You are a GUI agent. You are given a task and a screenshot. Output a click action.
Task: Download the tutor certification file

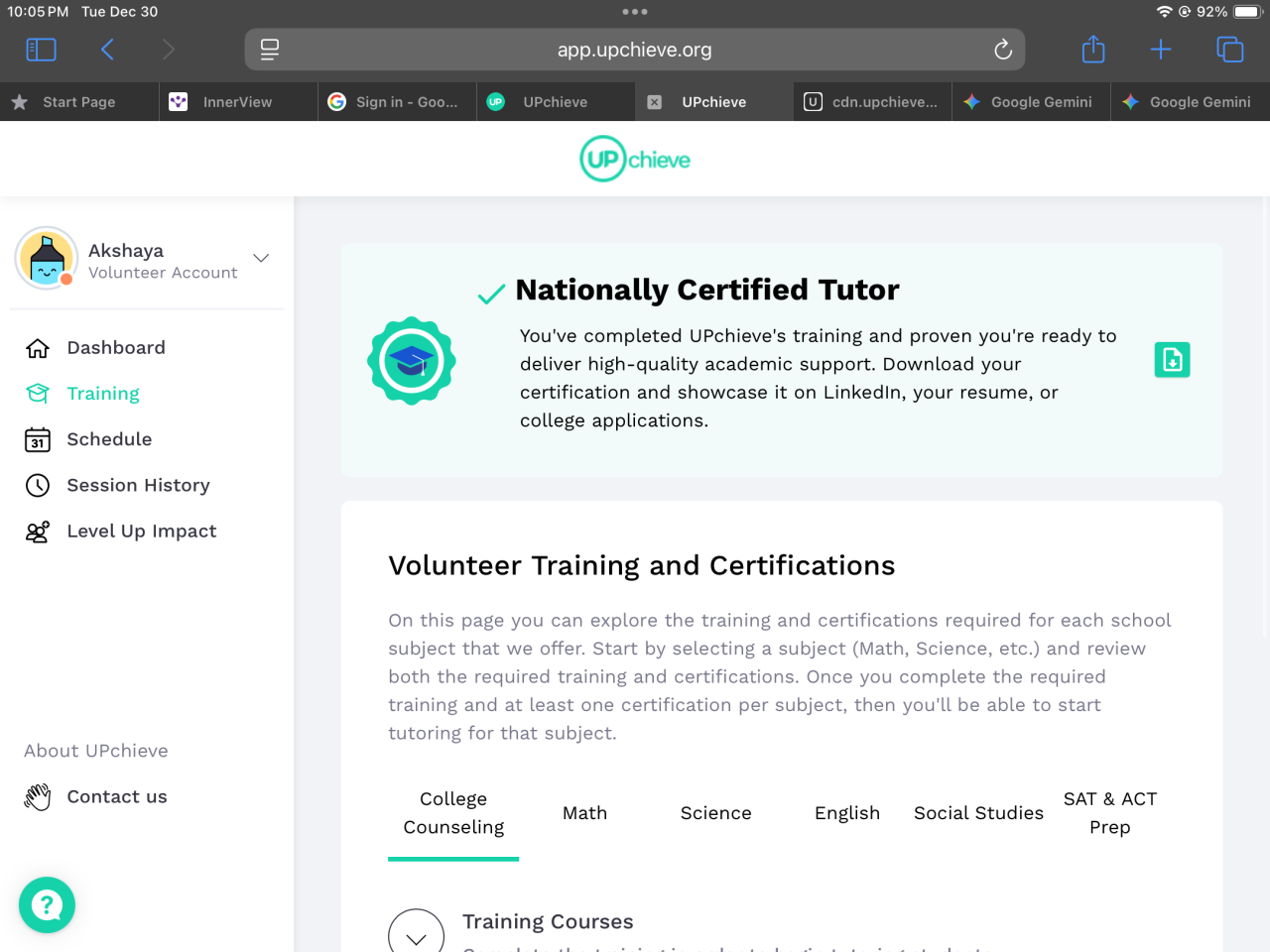(x=1172, y=360)
